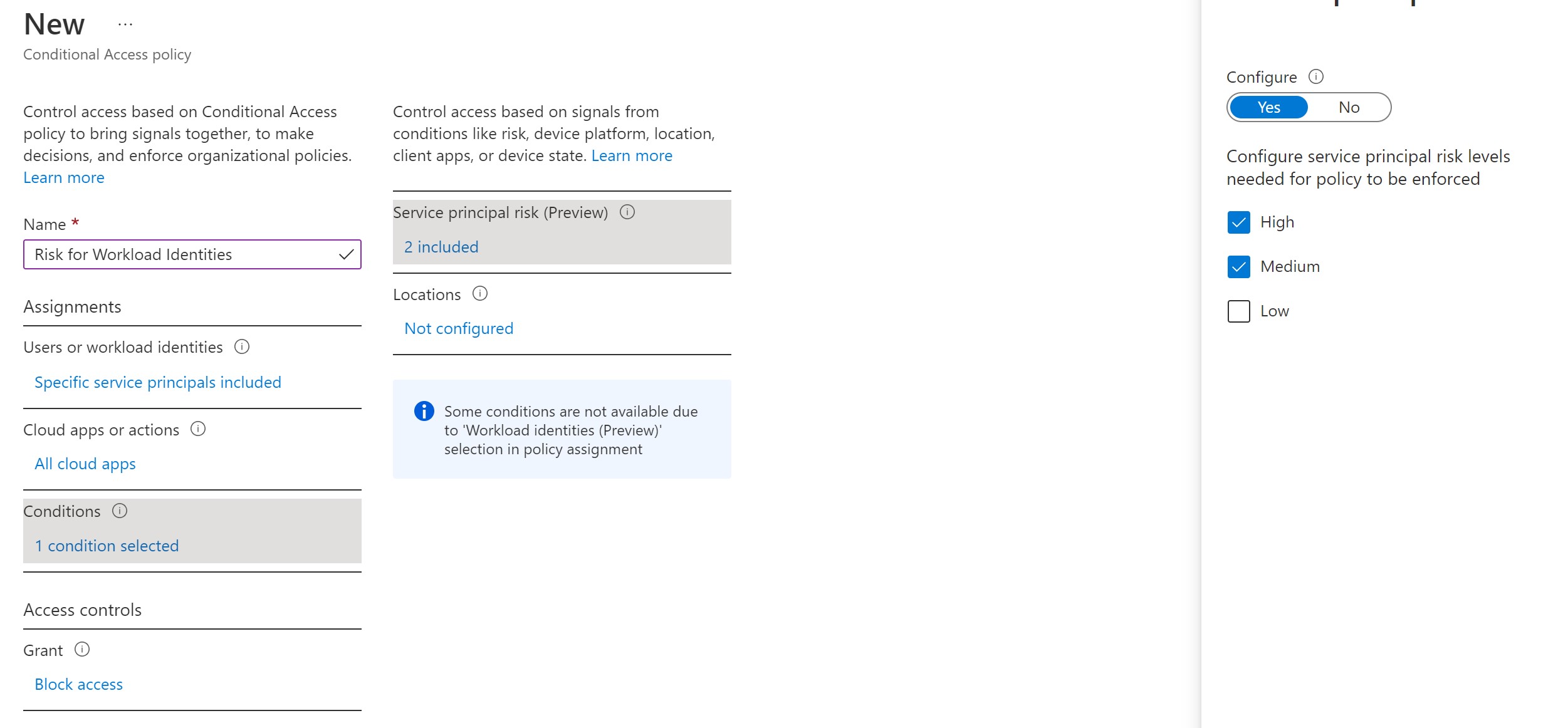Toggle the Configure switch to No
This screenshot has height=728, width=1568.
point(1348,107)
